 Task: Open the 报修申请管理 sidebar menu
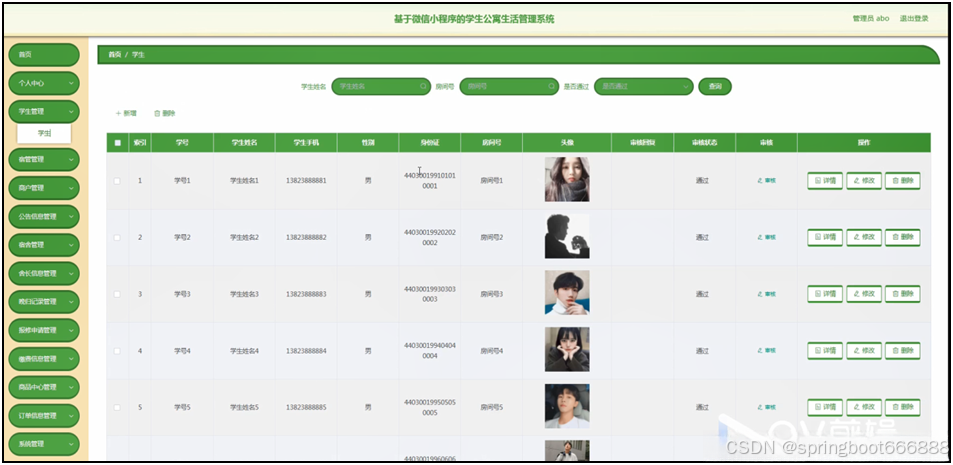click(x=44, y=330)
